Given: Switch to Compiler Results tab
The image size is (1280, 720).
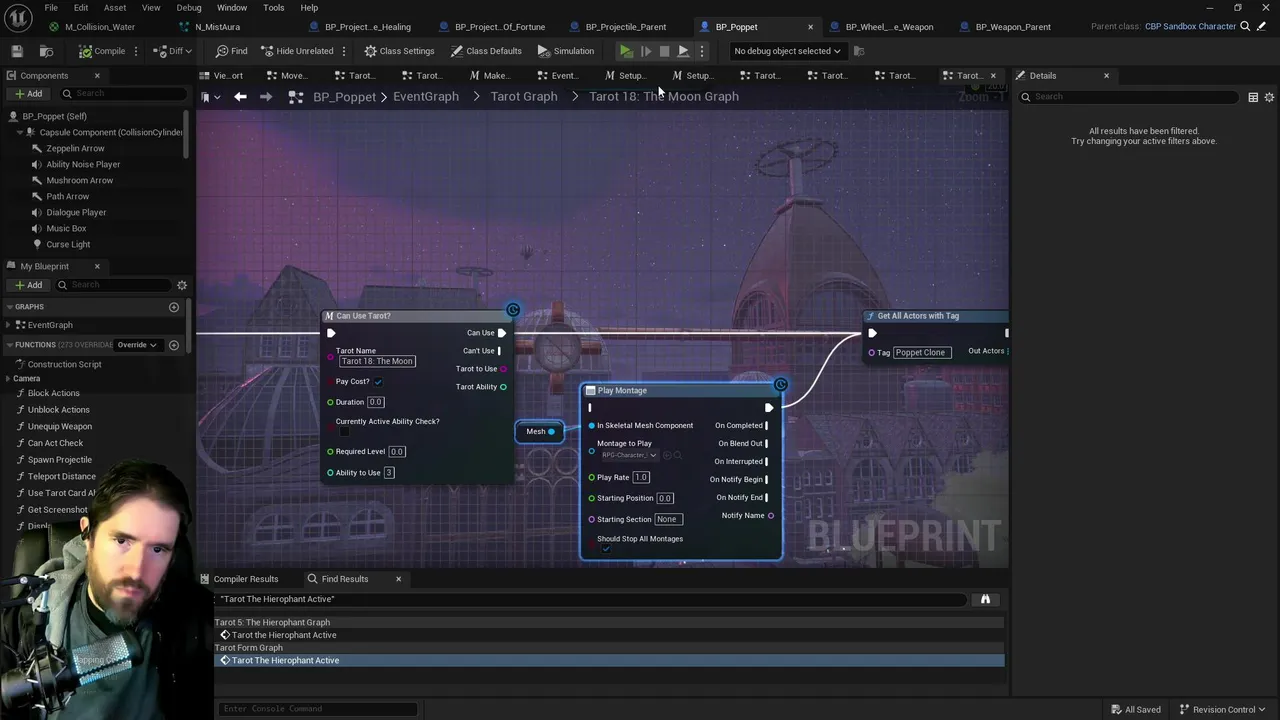Looking at the screenshot, I should pyautogui.click(x=245, y=579).
